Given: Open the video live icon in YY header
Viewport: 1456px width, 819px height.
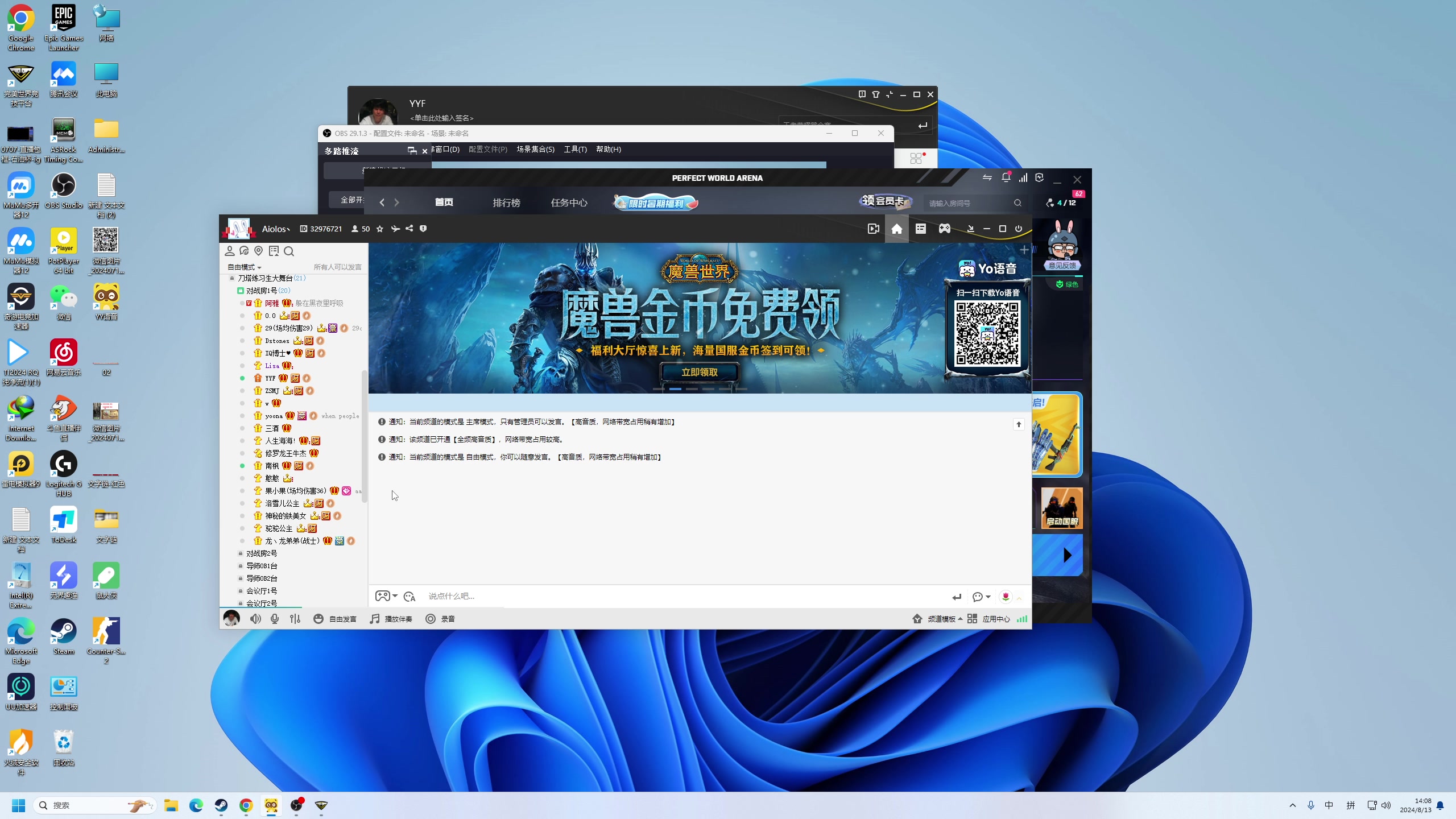Looking at the screenshot, I should [874, 229].
